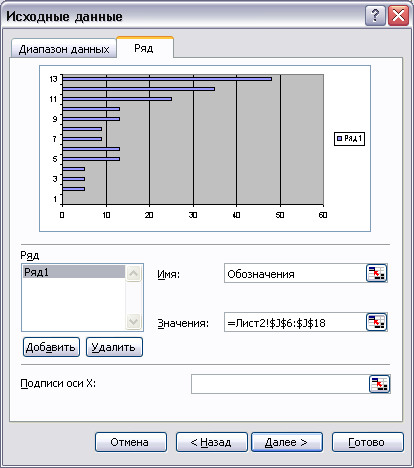The height and width of the screenshot is (468, 414).
Task: Click the Отмена button
Action: pos(131,442)
